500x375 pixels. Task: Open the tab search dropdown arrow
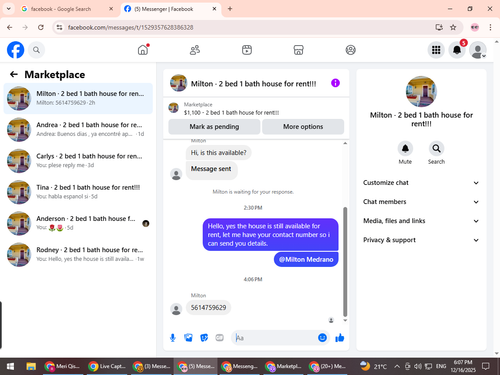coord(9,9)
